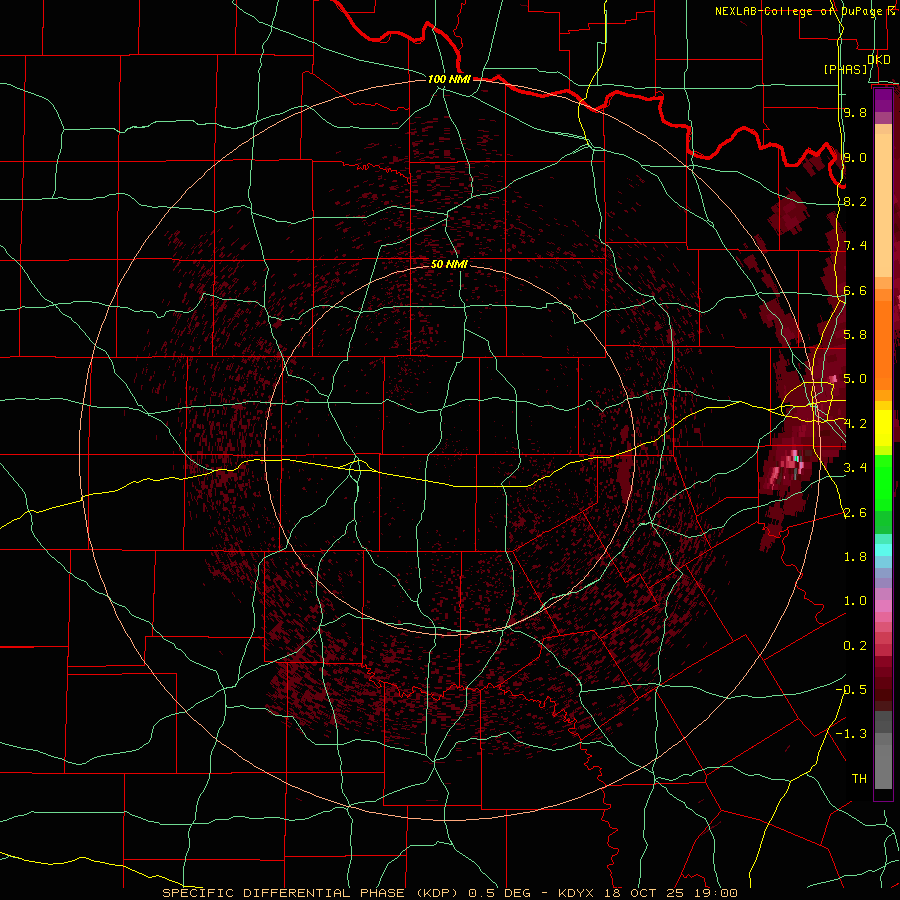
Task: Select the DKD label above the color bar
Action: (x=878, y=60)
